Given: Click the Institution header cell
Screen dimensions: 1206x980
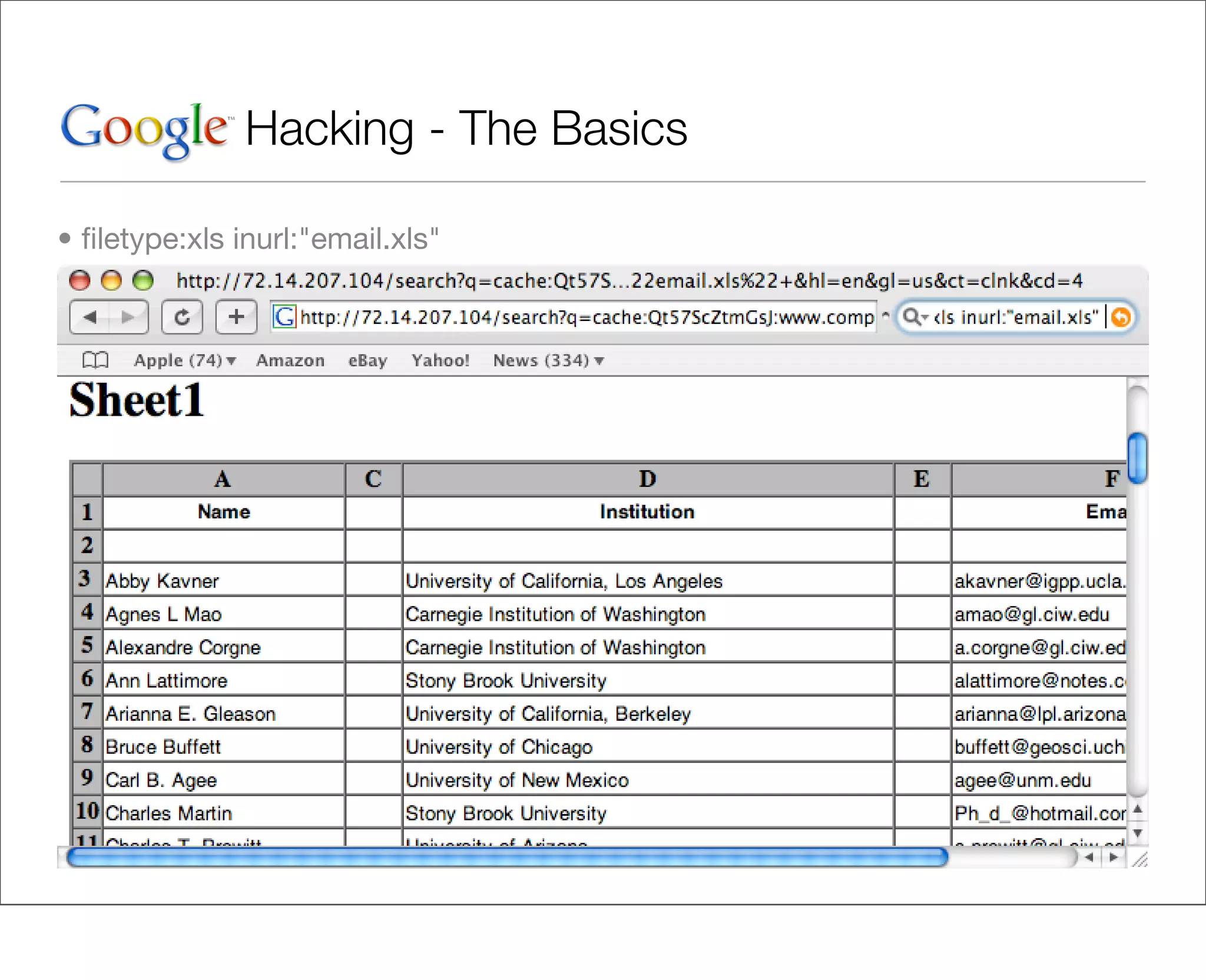Looking at the screenshot, I should 647,512.
